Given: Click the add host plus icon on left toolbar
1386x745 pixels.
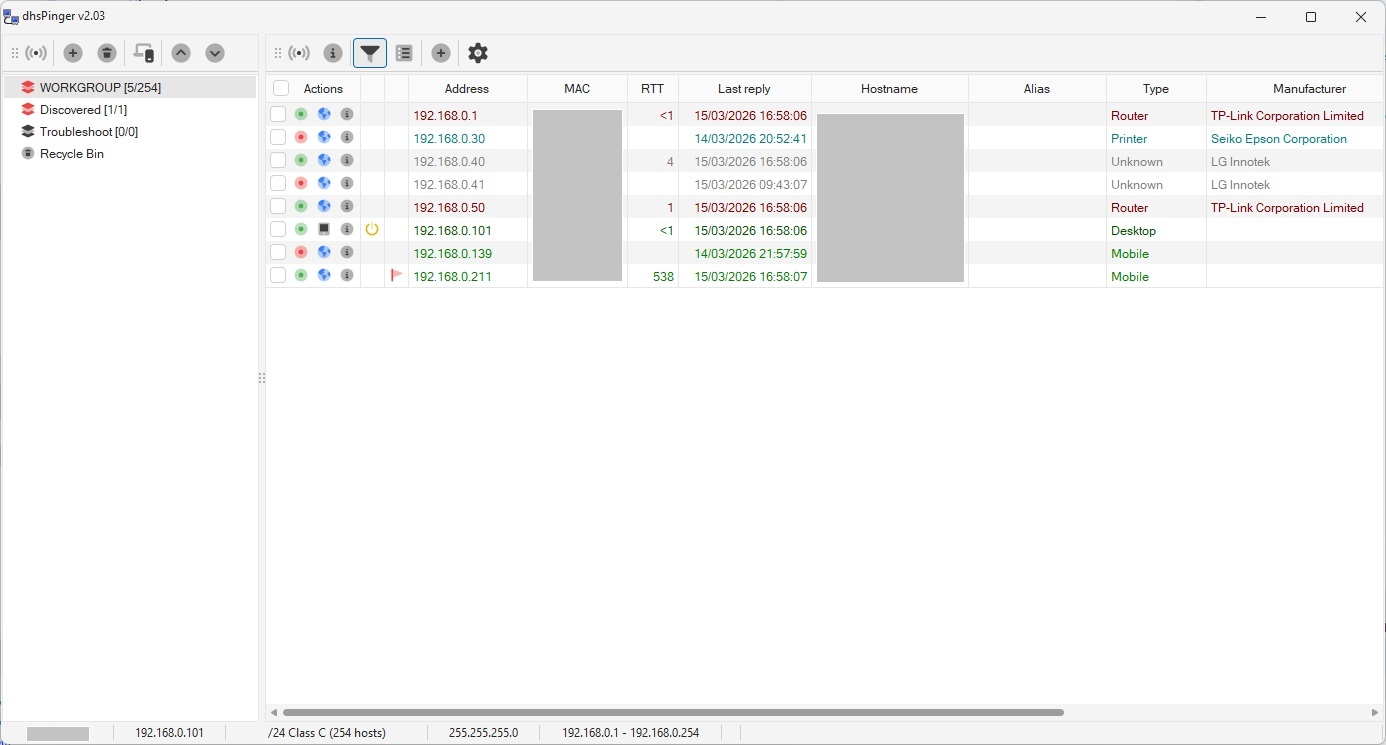Looking at the screenshot, I should click(x=72, y=53).
